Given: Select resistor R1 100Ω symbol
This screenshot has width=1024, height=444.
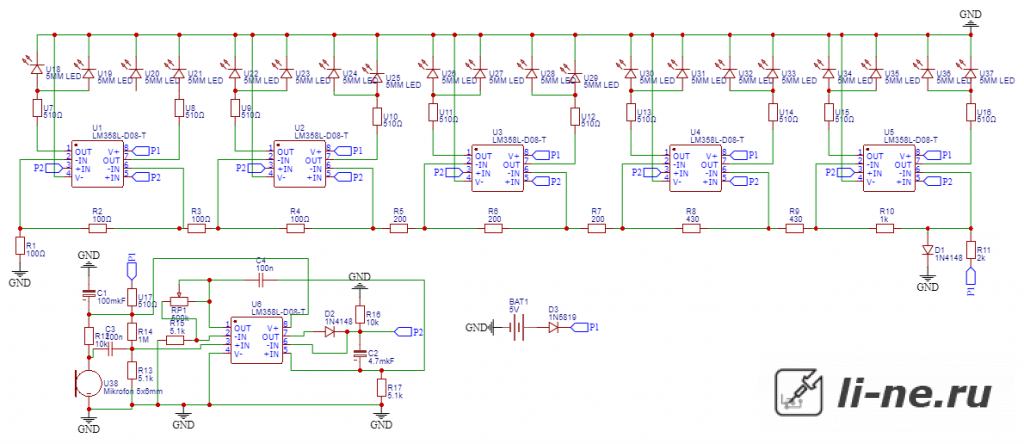Looking at the screenshot, I should pyautogui.click(x=20, y=246).
